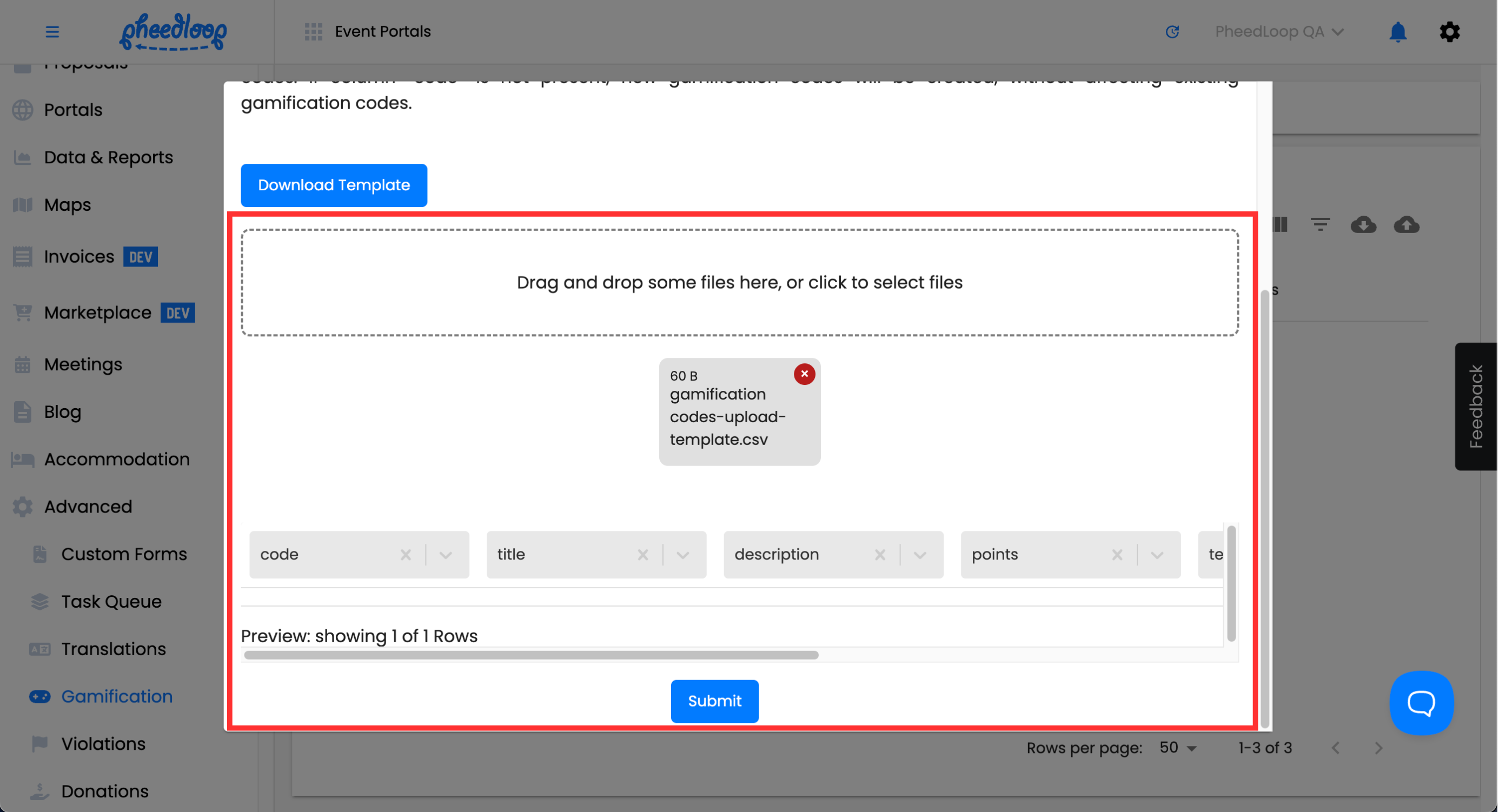Submit the uploaded gamification codes
The height and width of the screenshot is (812, 1499).
pyautogui.click(x=714, y=701)
